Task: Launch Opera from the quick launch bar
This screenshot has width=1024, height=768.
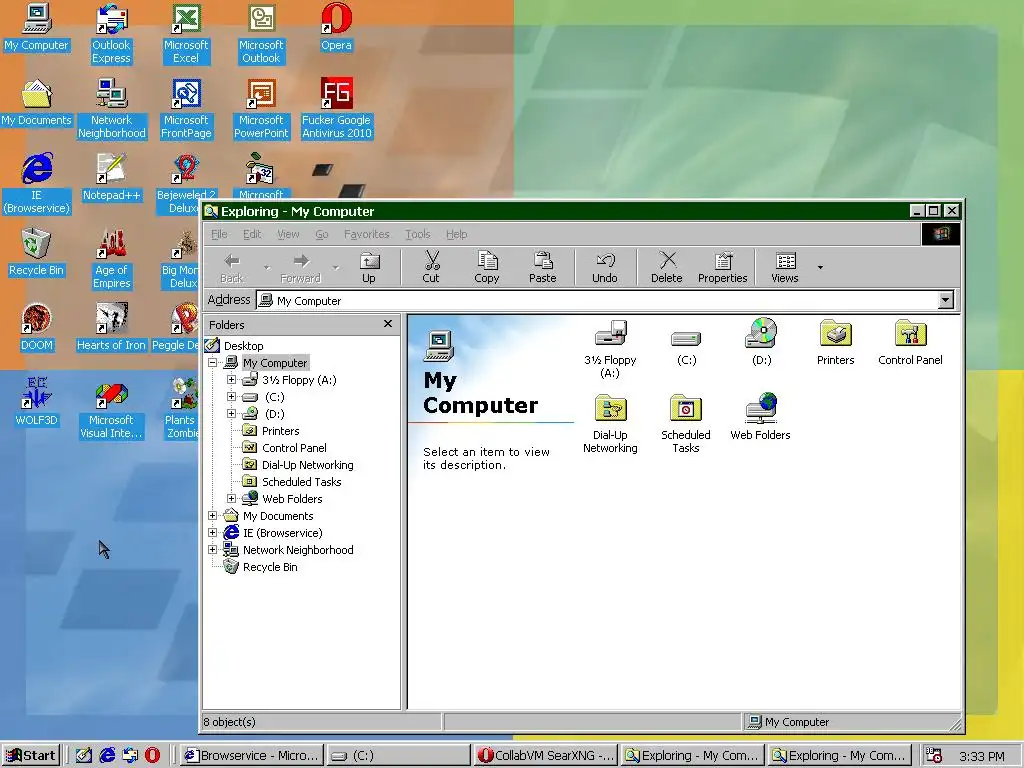Action: tap(152, 756)
